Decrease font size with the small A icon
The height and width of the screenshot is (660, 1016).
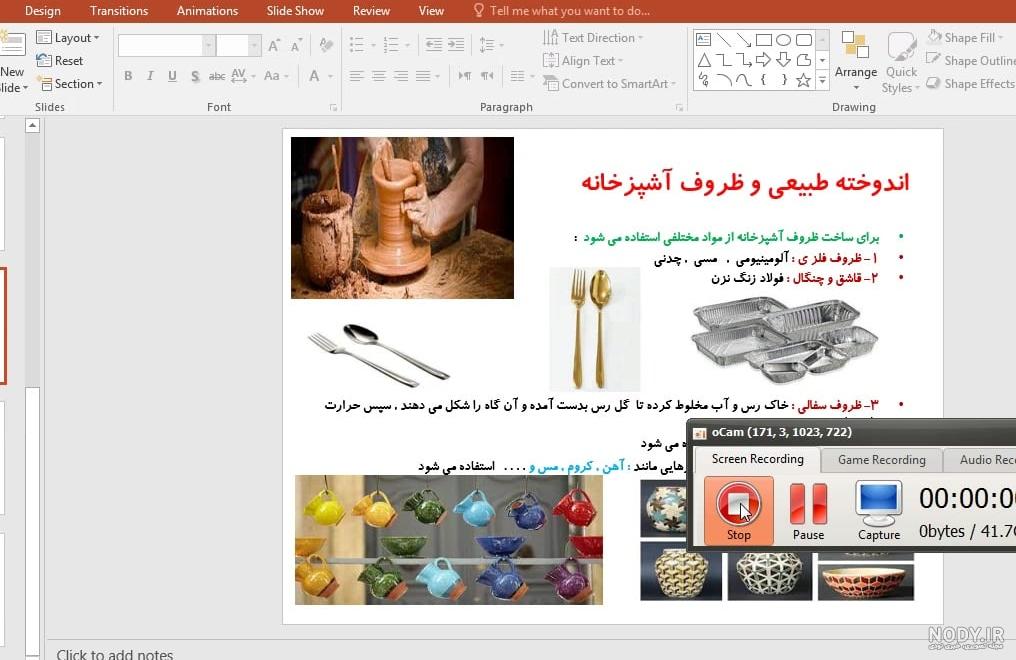(296, 45)
